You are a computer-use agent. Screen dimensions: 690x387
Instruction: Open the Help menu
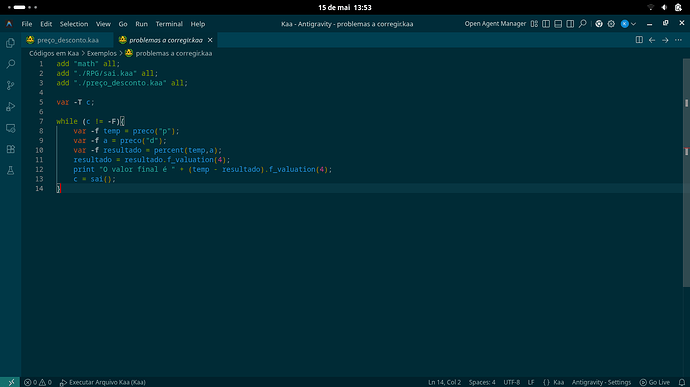click(198, 24)
